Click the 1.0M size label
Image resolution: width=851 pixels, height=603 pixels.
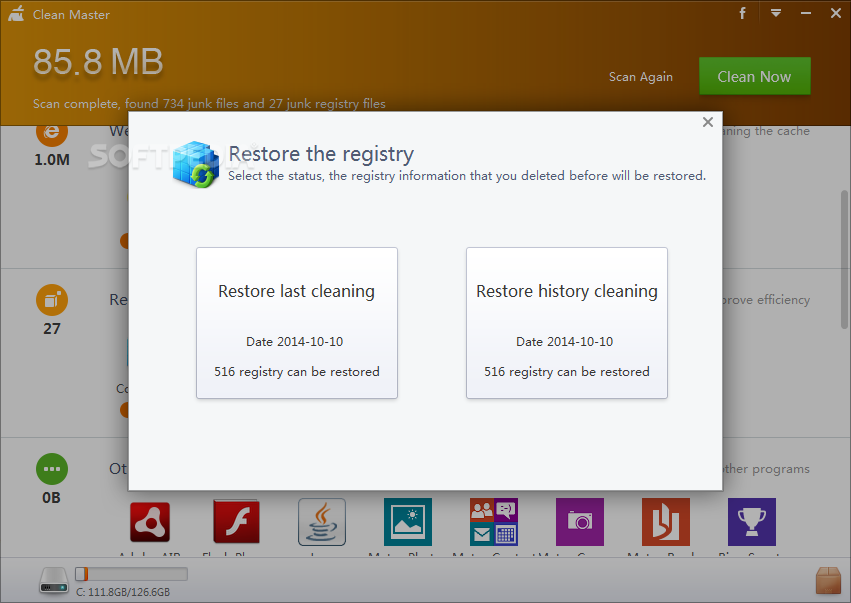click(52, 160)
